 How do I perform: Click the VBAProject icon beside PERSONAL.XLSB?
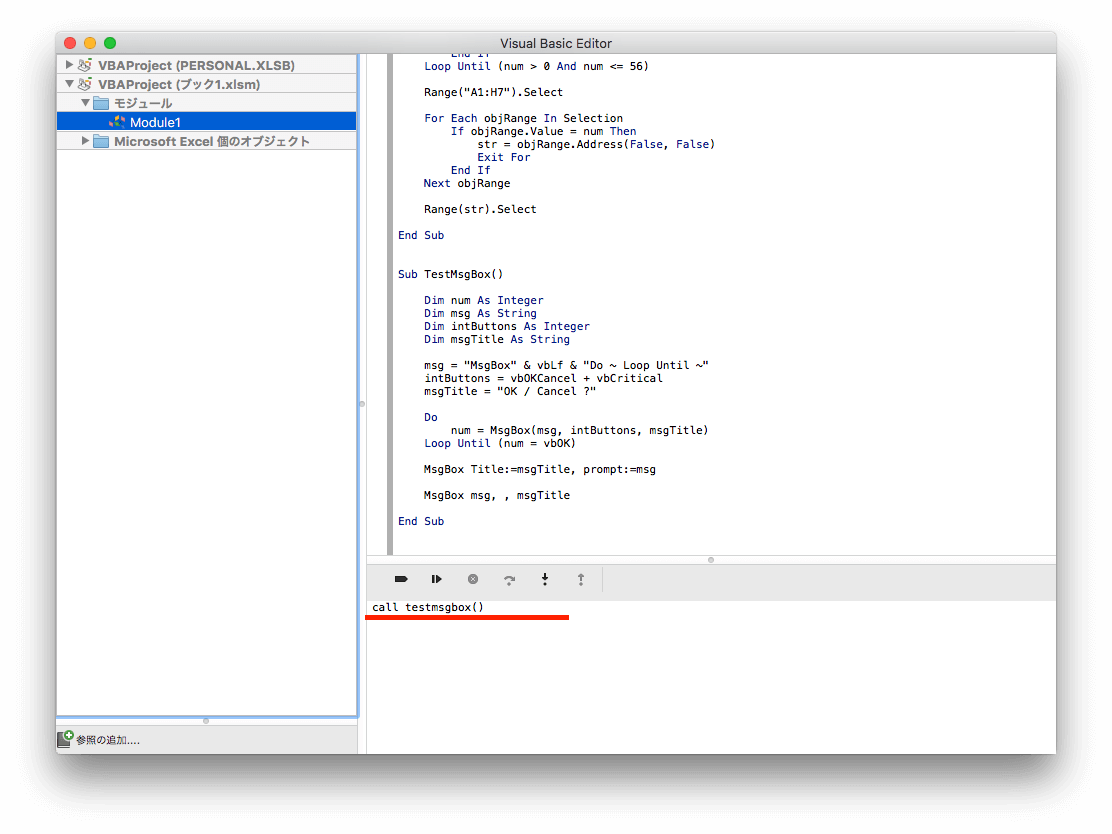click(x=85, y=64)
